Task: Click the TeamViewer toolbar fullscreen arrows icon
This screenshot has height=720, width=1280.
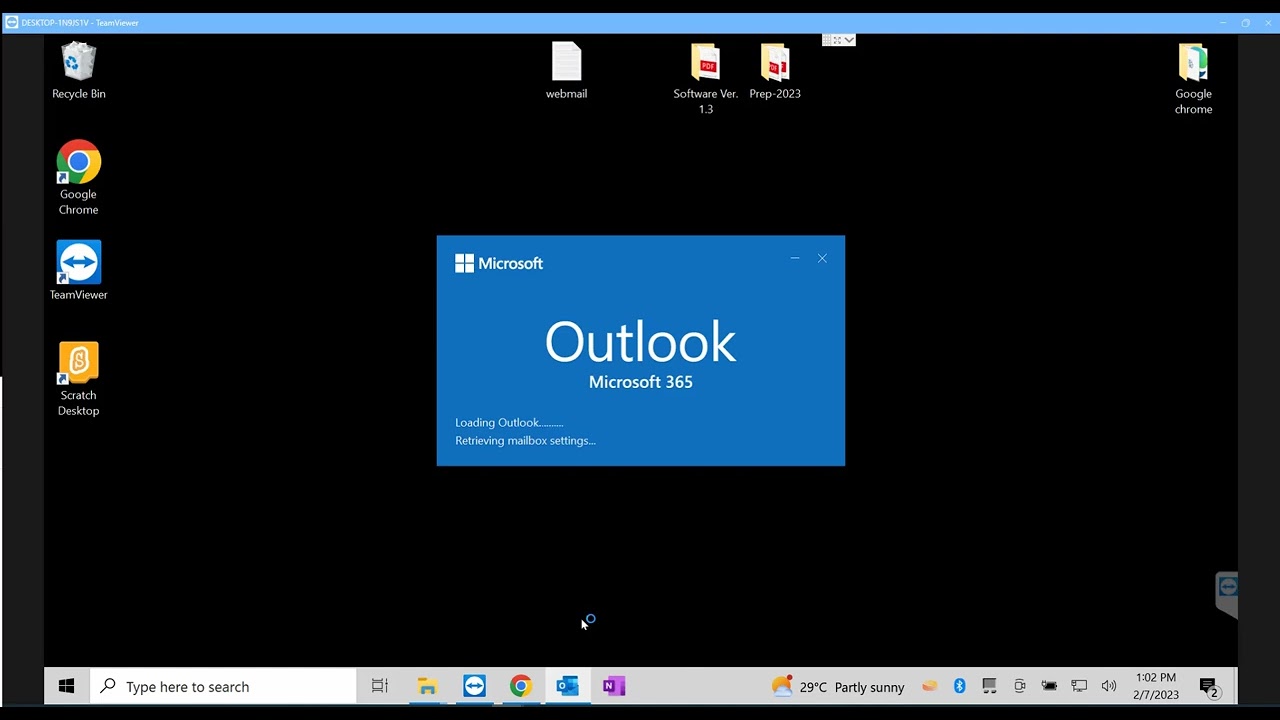Action: pyautogui.click(x=837, y=40)
